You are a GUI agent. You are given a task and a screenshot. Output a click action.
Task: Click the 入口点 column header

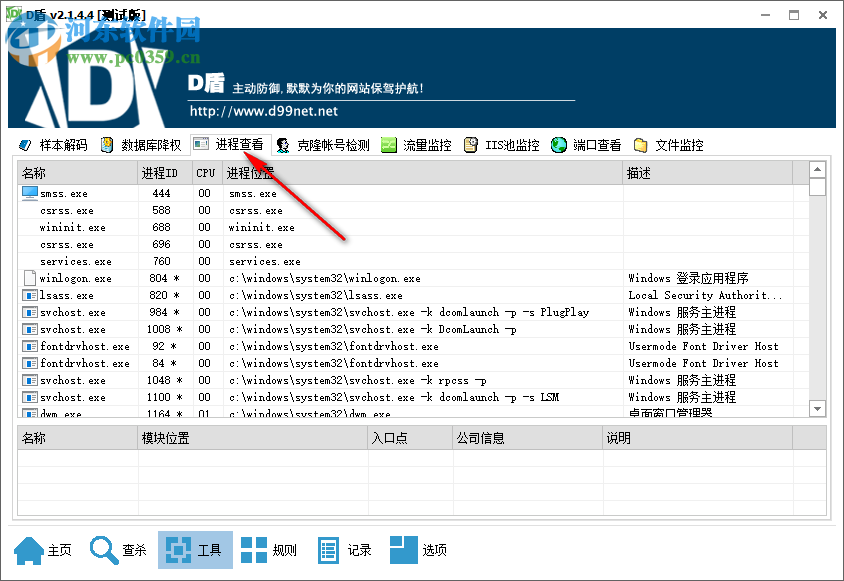tap(410, 438)
